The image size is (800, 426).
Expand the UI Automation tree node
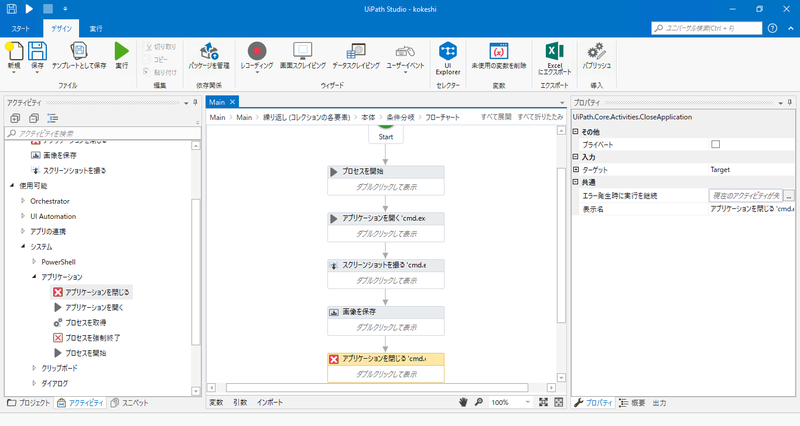pos(23,216)
